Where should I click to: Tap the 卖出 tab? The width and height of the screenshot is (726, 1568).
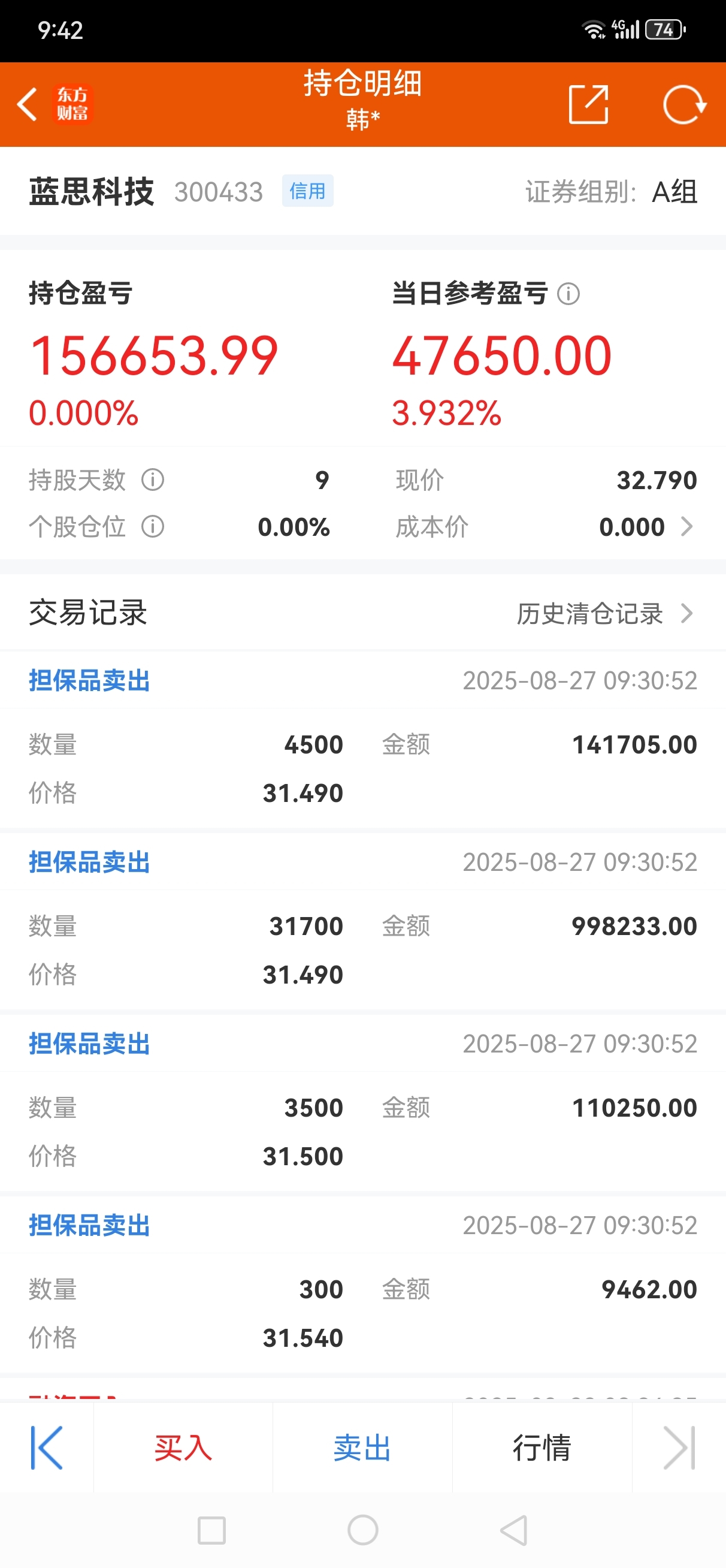click(362, 1448)
